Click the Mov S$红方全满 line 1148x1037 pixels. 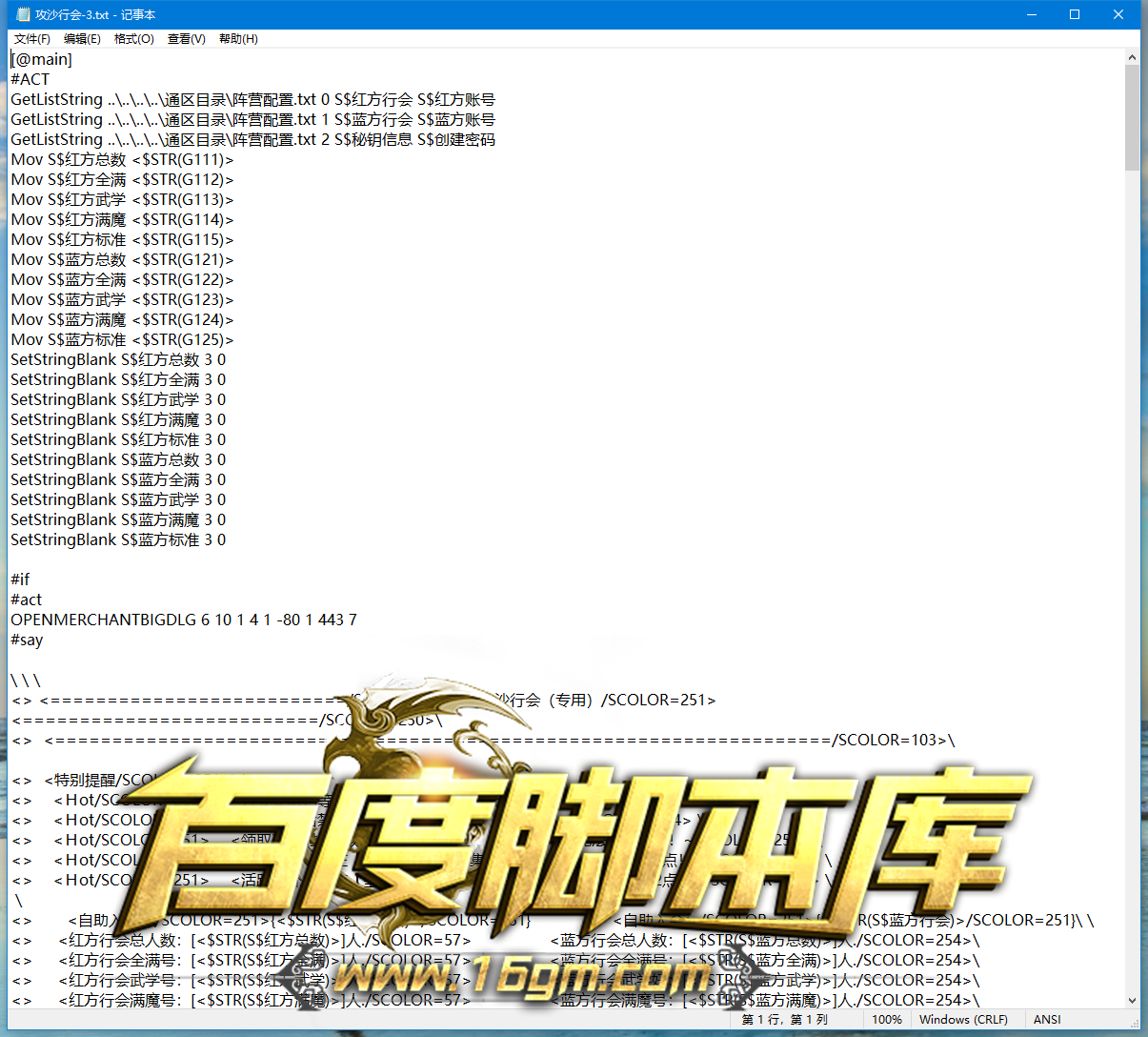(122, 179)
